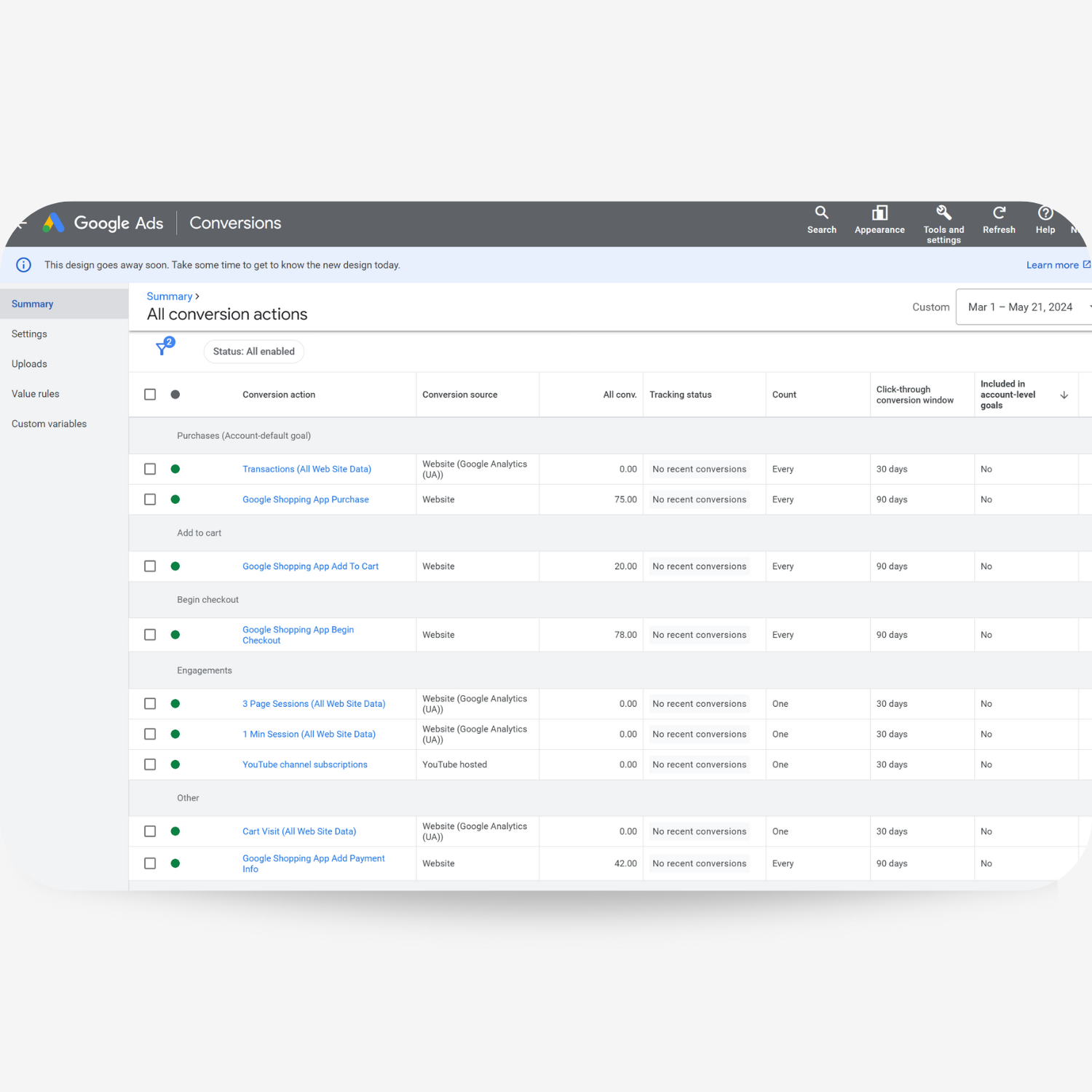Click green status dot for Add Payment Info row
The height and width of the screenshot is (1092, 1092).
[175, 863]
